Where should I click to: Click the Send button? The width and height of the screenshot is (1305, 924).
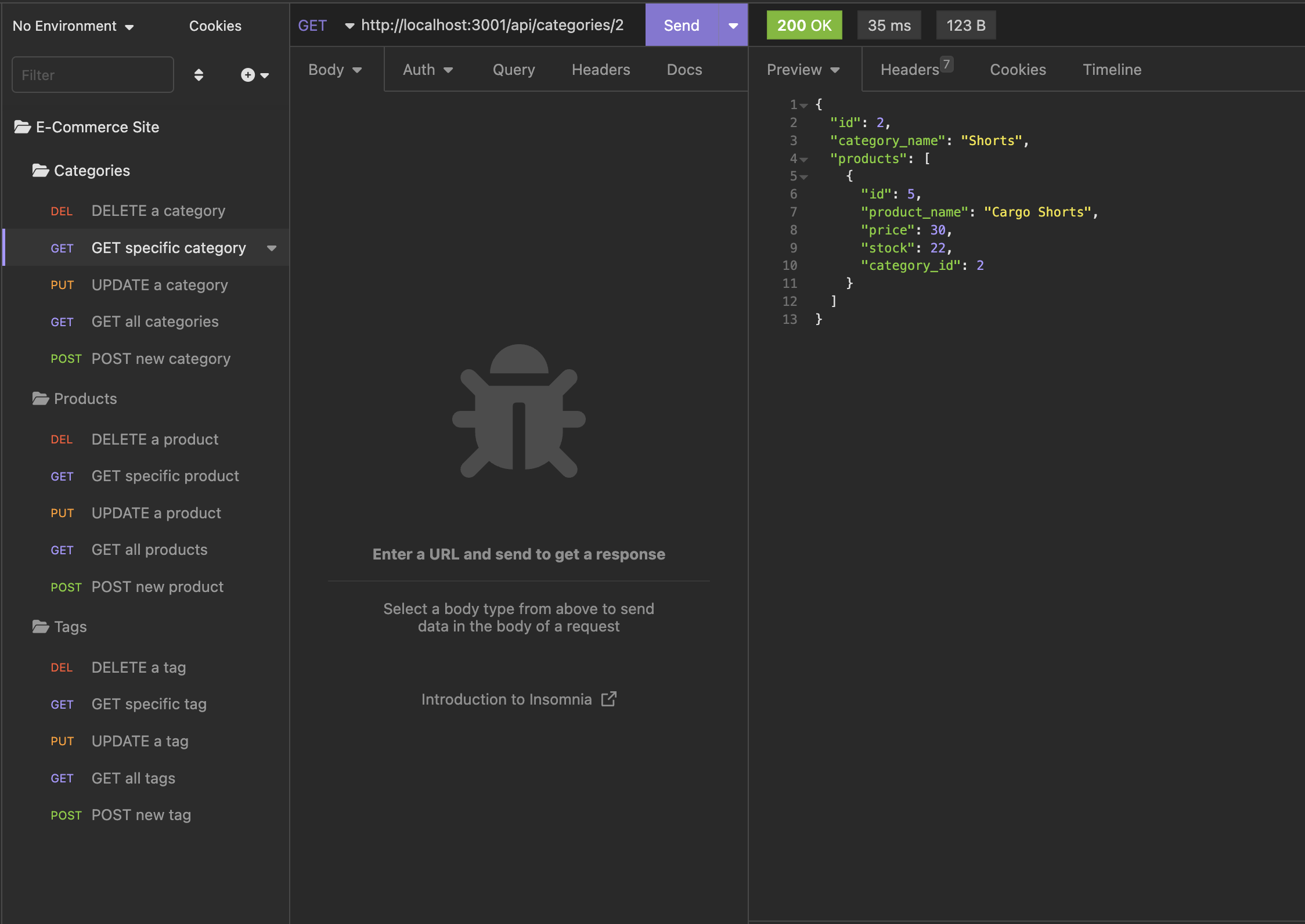(681, 25)
